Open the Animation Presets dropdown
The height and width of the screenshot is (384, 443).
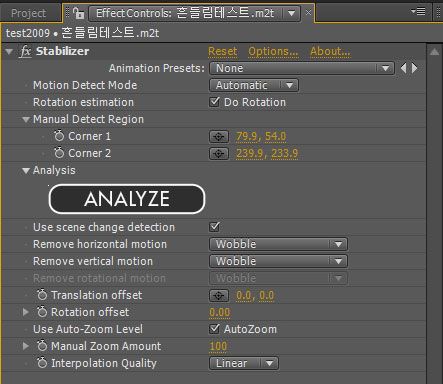pos(302,68)
